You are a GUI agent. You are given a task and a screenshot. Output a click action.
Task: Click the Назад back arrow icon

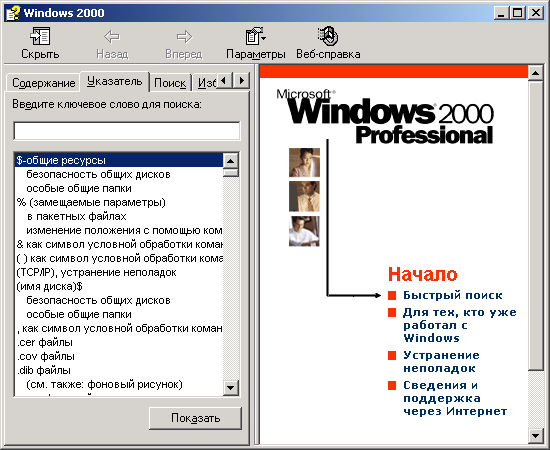coord(112,36)
